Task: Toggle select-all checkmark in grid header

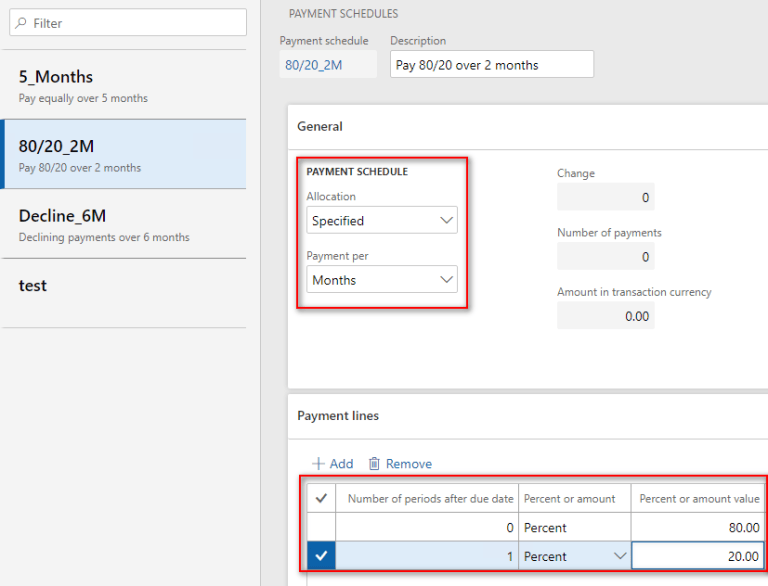Action: (x=321, y=498)
